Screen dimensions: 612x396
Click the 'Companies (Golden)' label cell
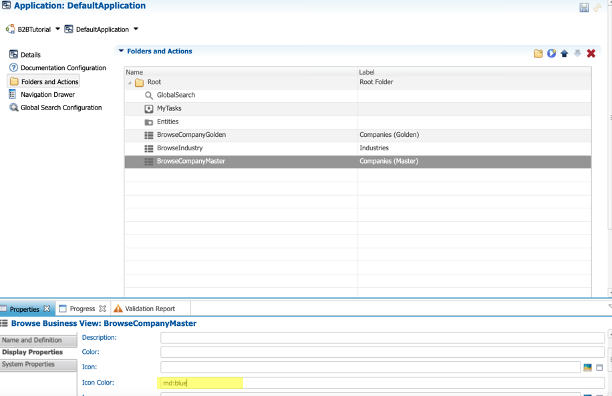pyautogui.click(x=389, y=135)
